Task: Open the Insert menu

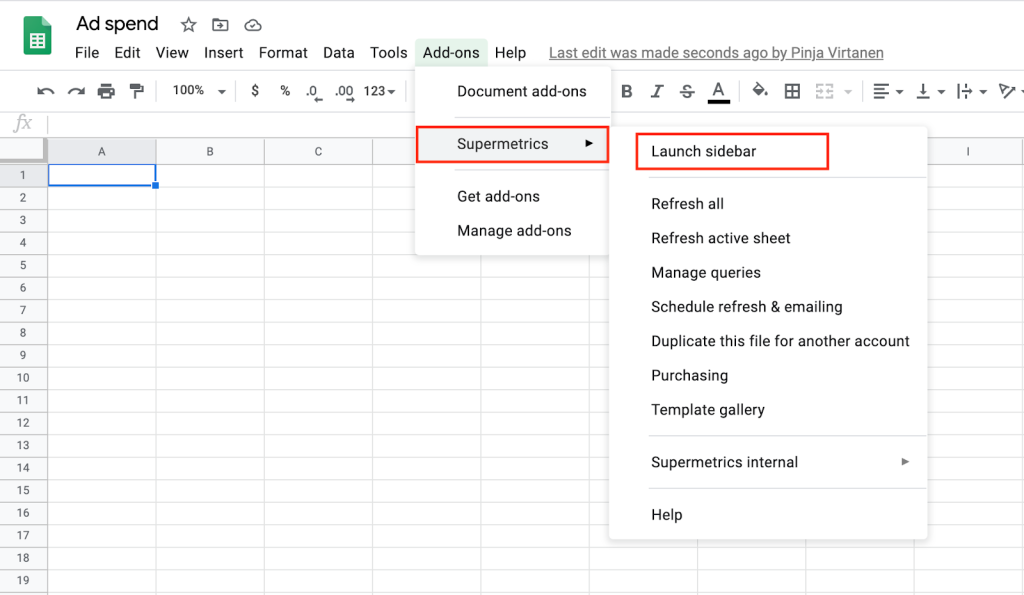Action: (x=223, y=53)
